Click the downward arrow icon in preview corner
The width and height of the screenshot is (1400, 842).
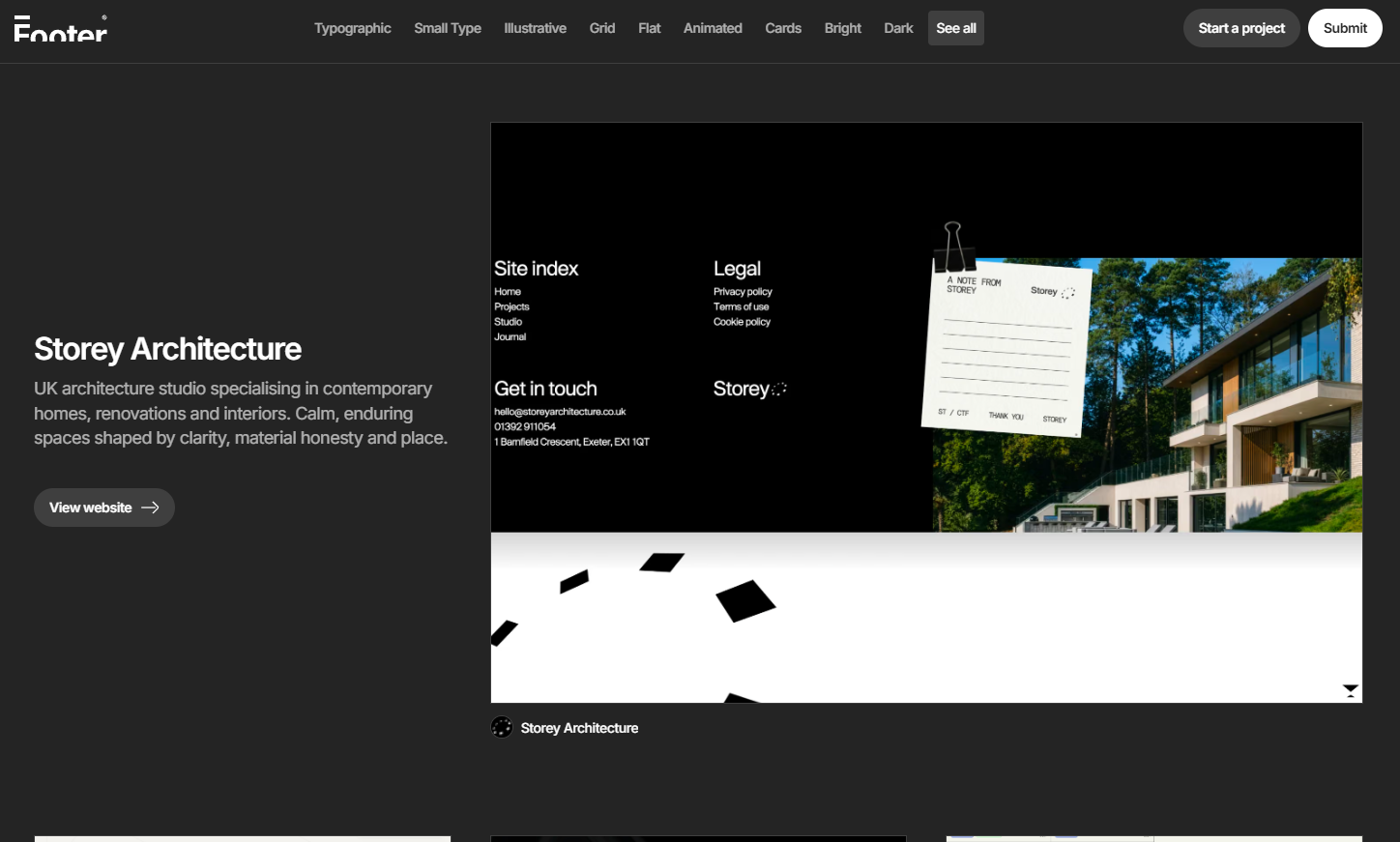click(1351, 690)
